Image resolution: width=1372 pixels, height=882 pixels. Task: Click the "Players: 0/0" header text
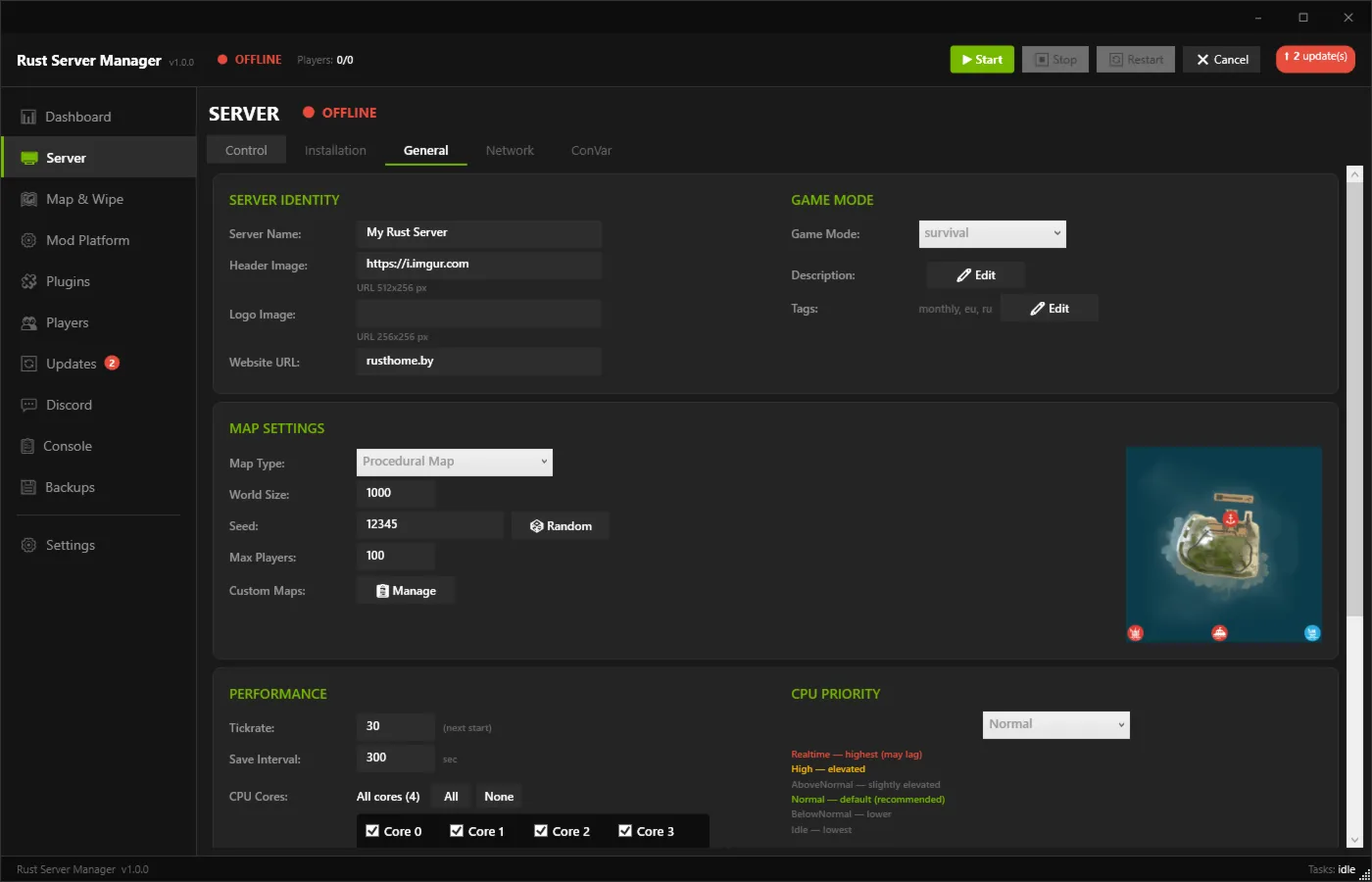point(324,60)
